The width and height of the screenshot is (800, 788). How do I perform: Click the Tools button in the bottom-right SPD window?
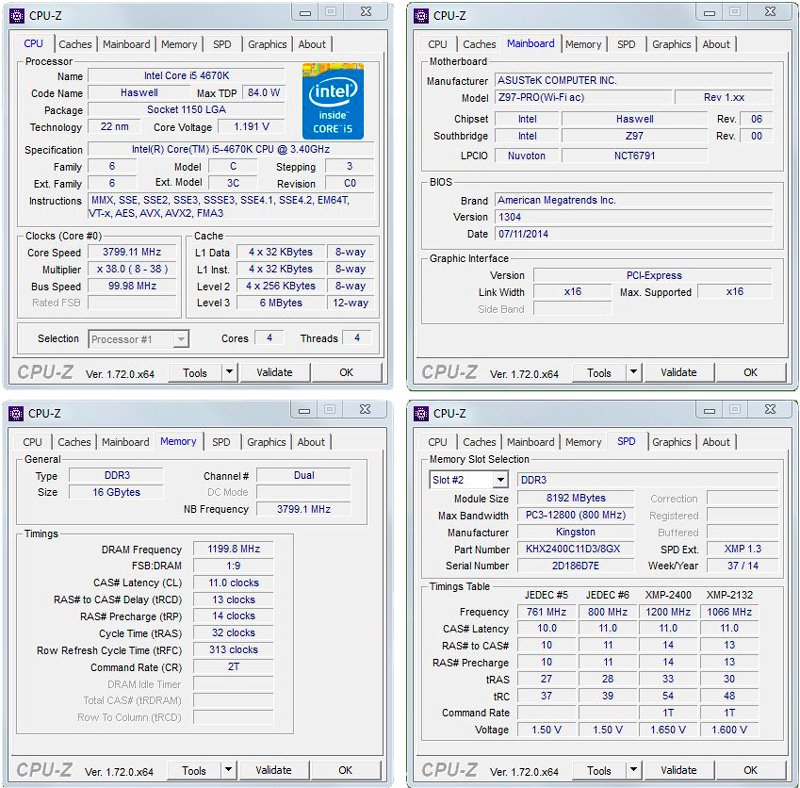pos(599,770)
